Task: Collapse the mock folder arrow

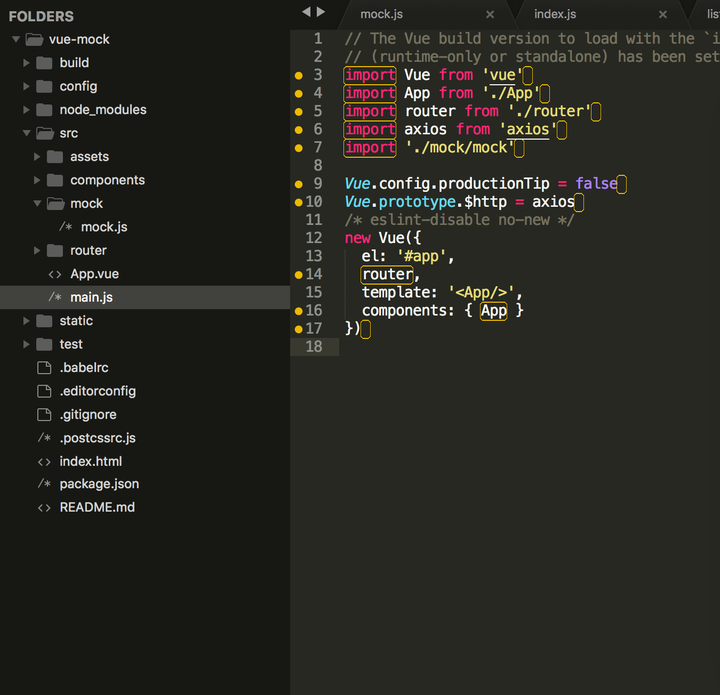Action: (37, 203)
